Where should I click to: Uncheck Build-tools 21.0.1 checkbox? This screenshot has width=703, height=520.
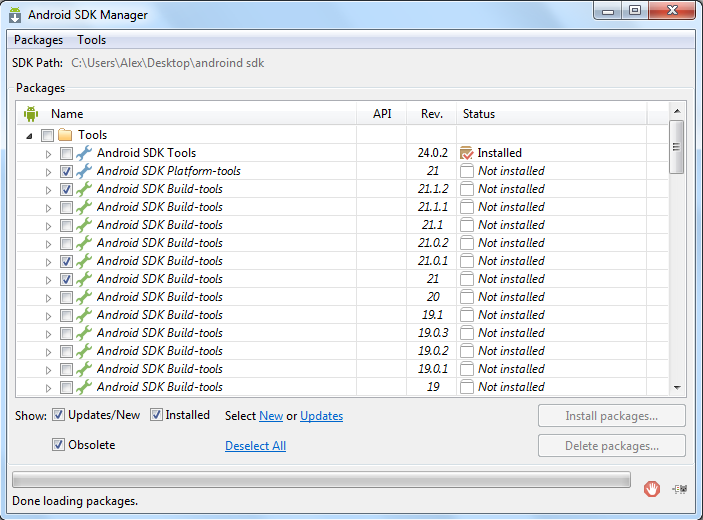tap(66, 261)
